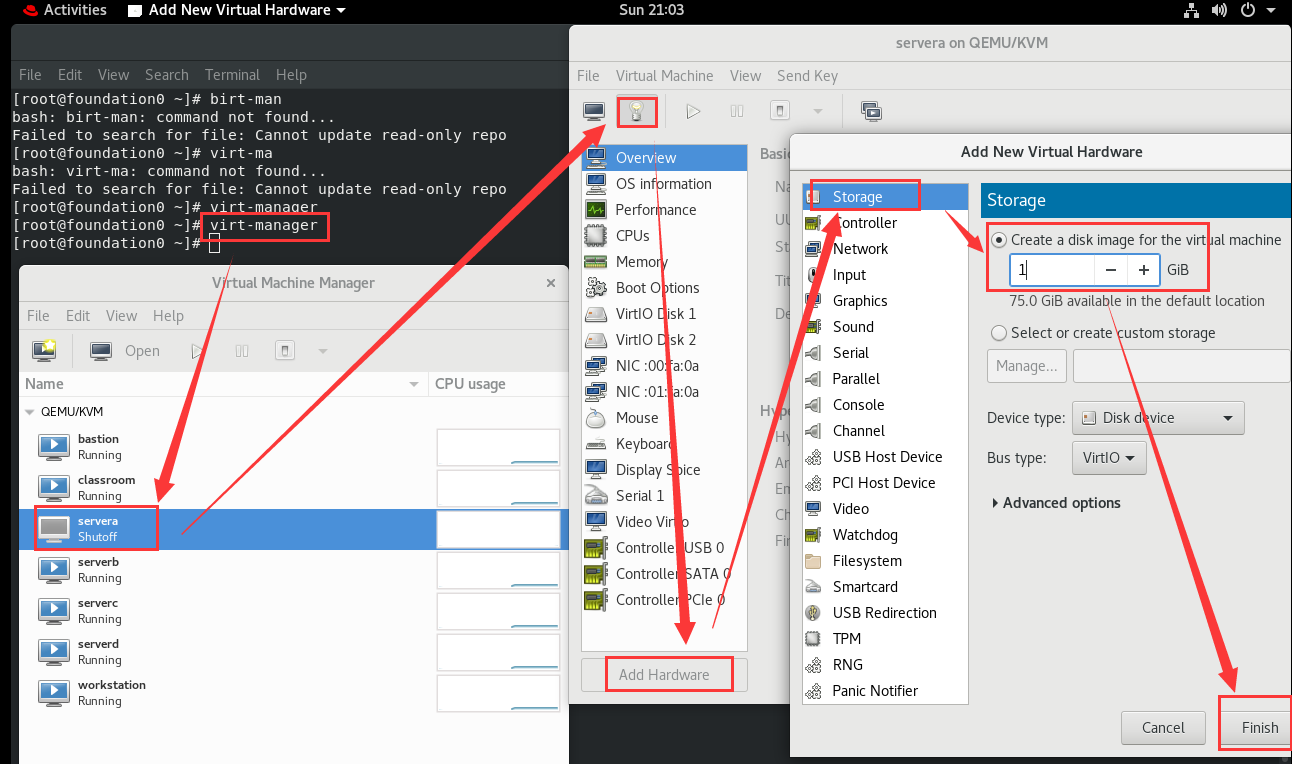Select the USB Host Device hardware type icon

coord(814,457)
